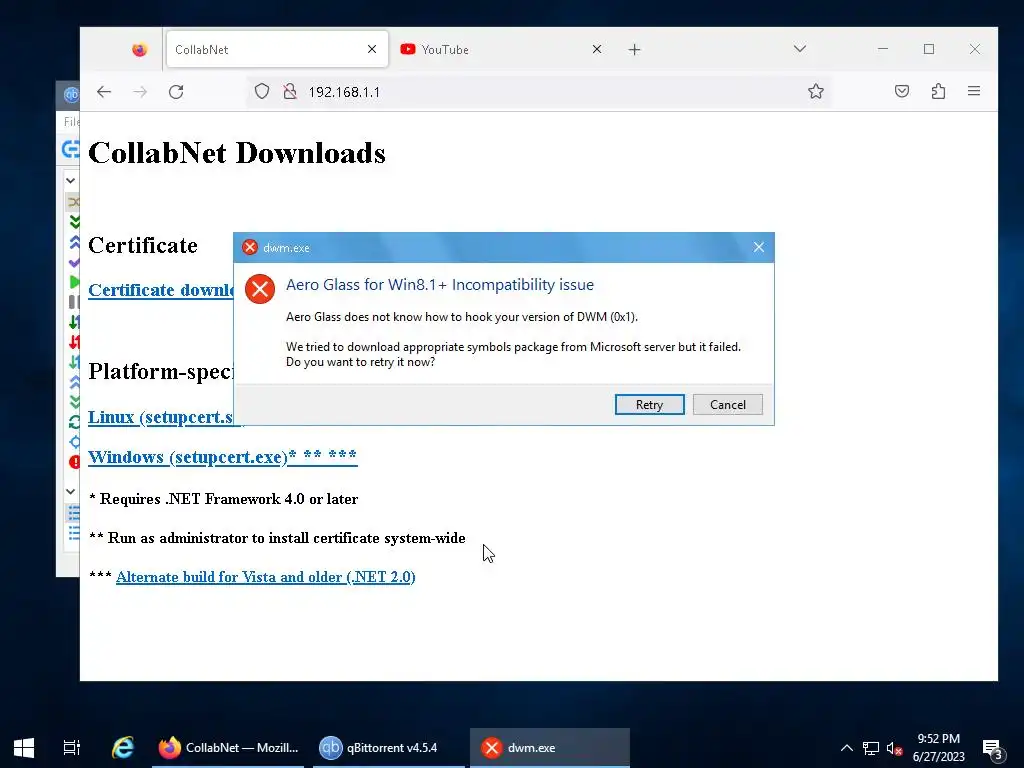Open the Linux (setupcert.sh) link

click(161, 417)
